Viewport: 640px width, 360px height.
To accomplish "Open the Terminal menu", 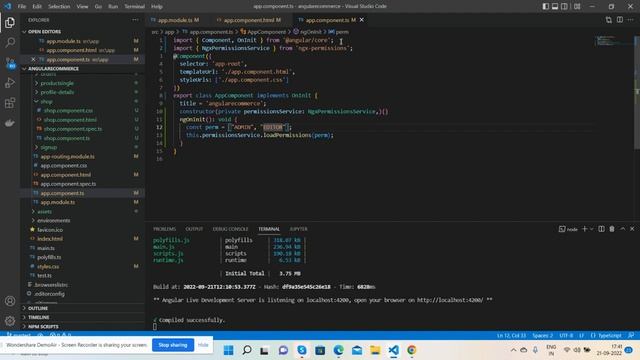I will [x=134, y=7].
